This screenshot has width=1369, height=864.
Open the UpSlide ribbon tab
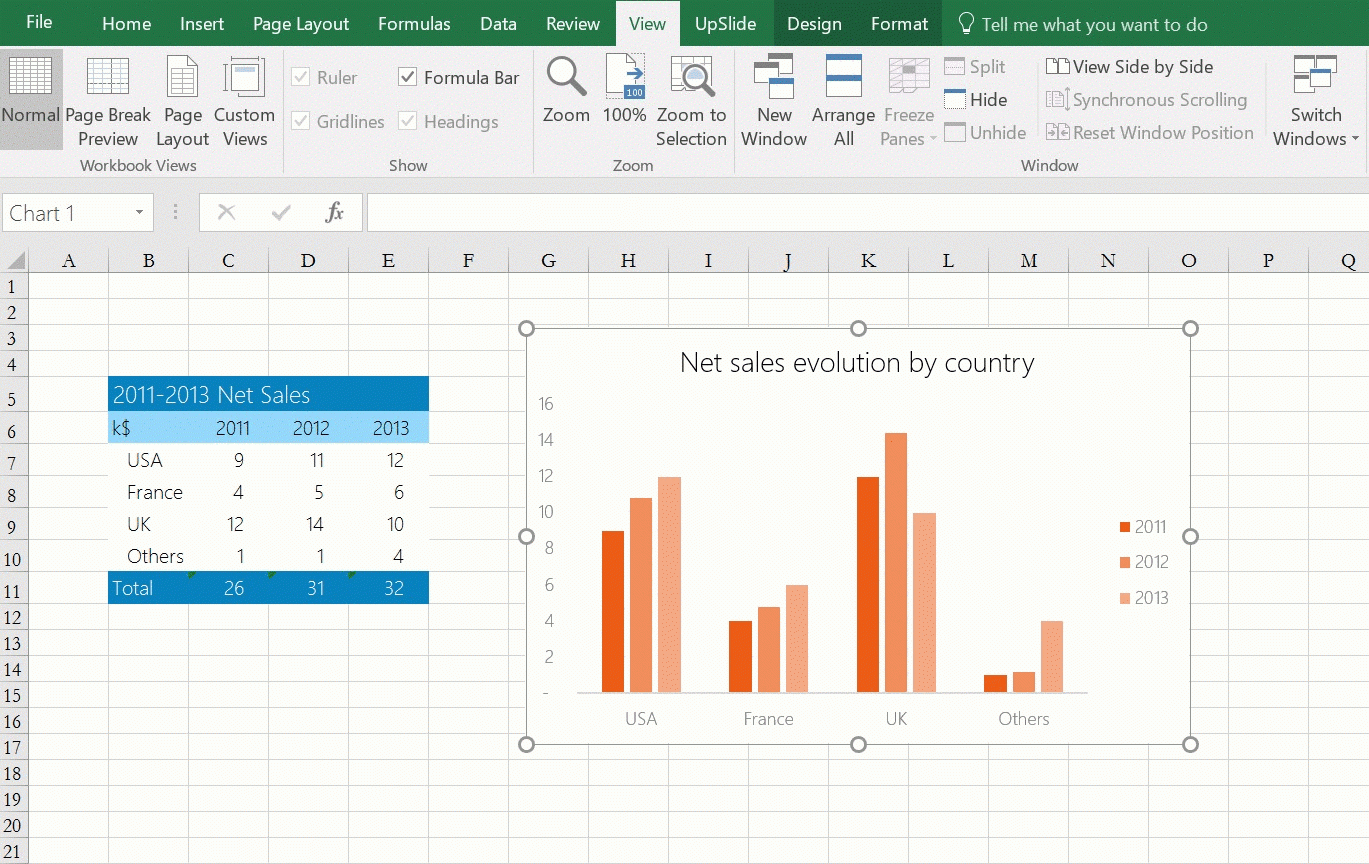726,24
